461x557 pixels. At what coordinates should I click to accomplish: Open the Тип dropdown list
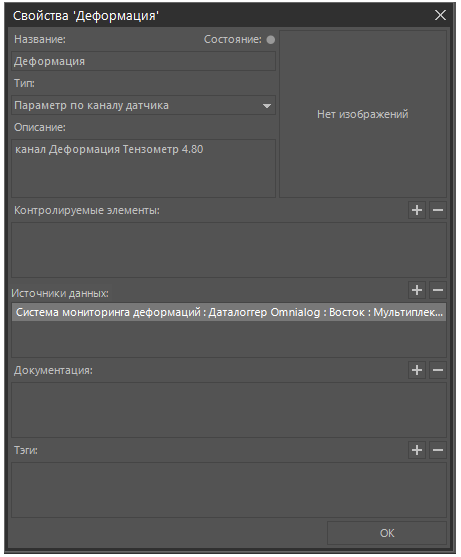(x=143, y=105)
